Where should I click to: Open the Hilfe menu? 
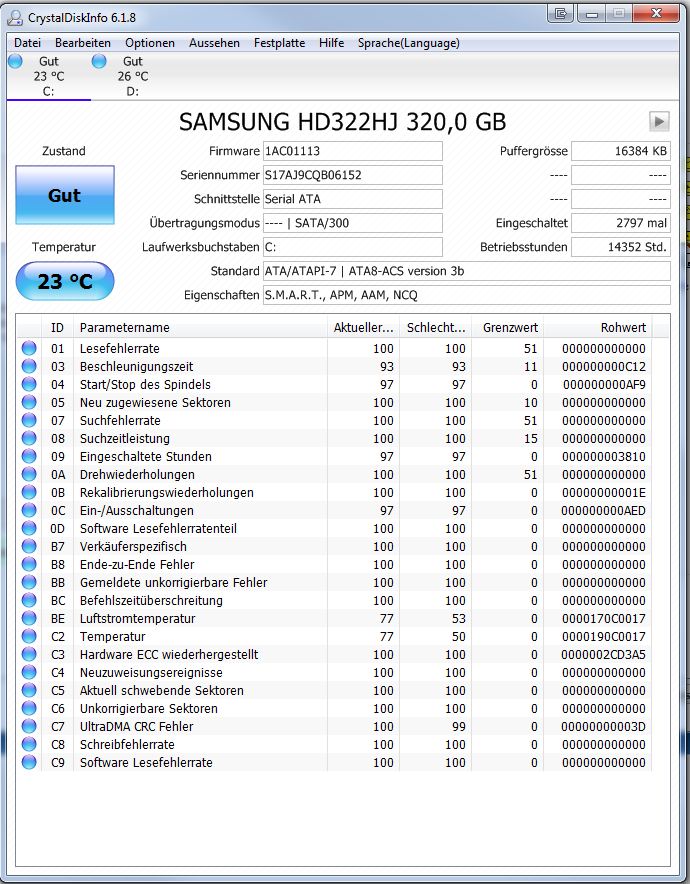click(x=331, y=43)
